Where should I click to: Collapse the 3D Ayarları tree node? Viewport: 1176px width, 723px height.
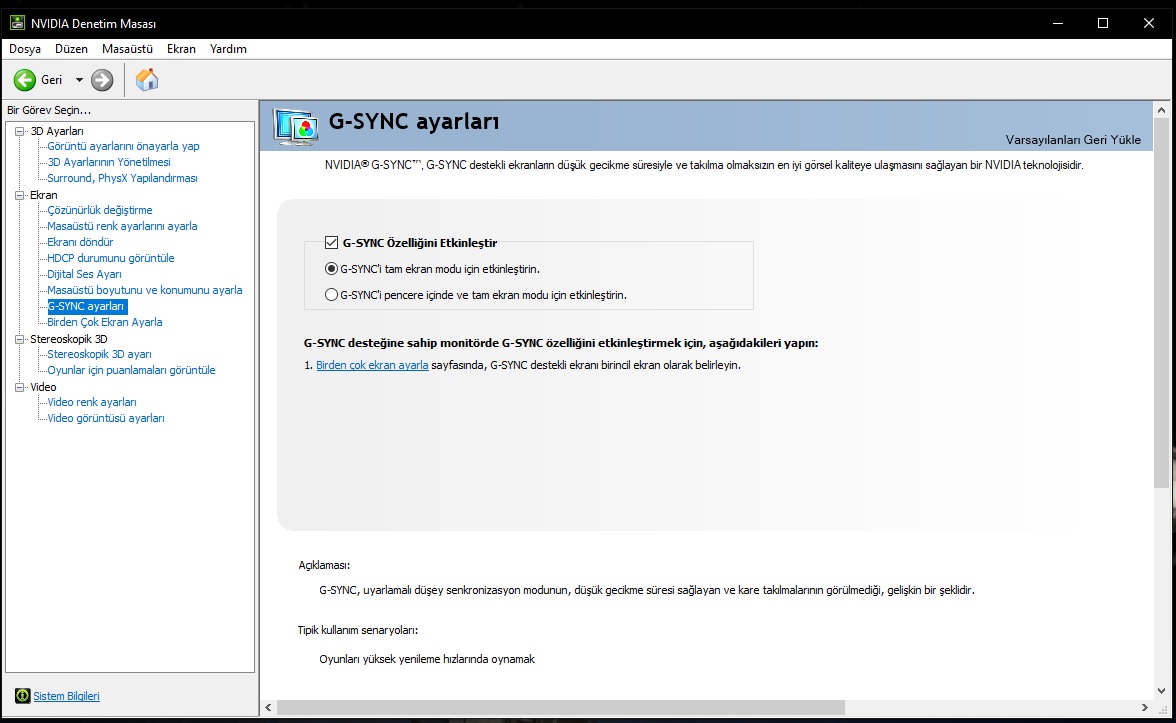tap(20, 131)
